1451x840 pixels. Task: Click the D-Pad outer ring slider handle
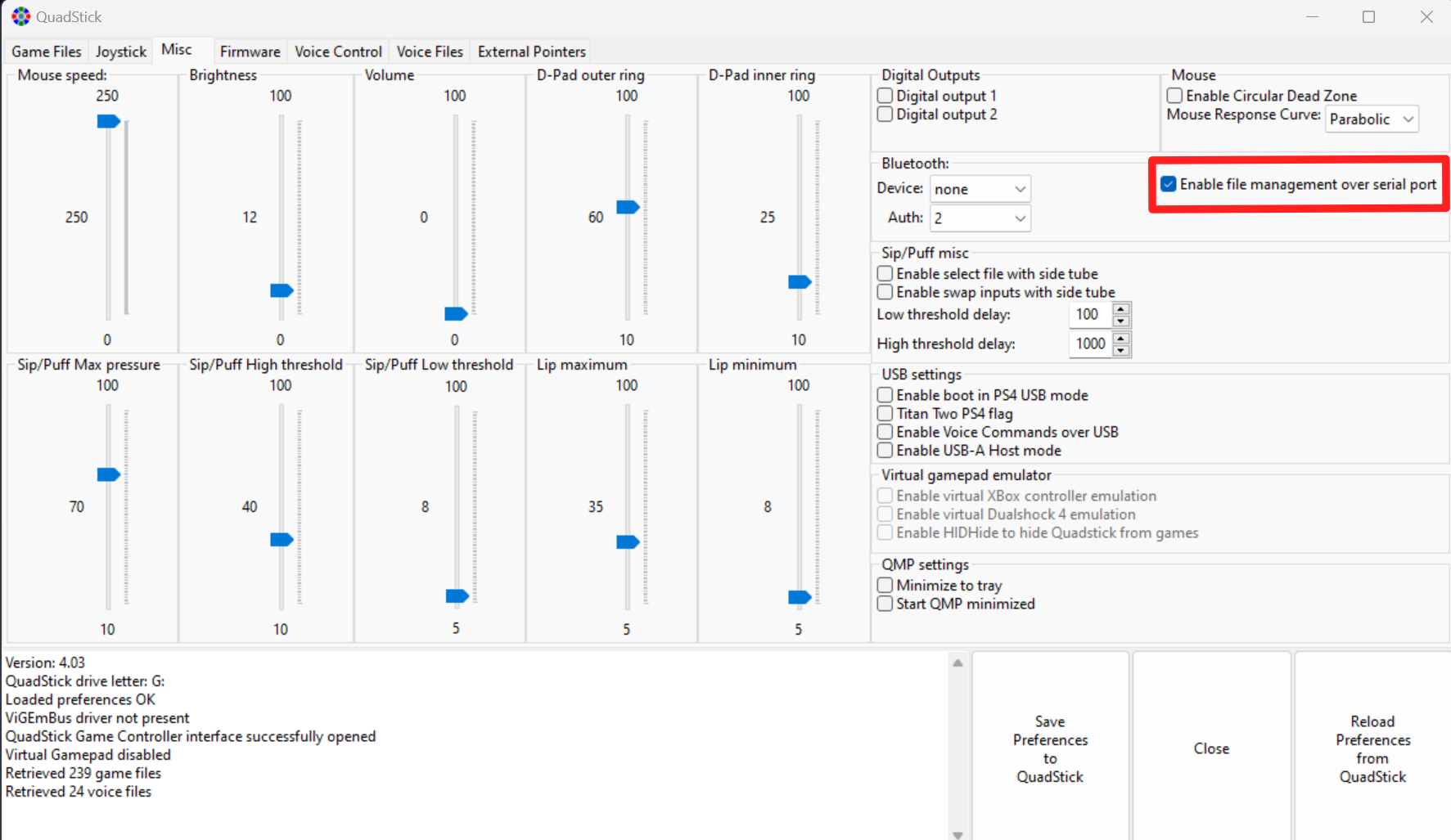628,207
